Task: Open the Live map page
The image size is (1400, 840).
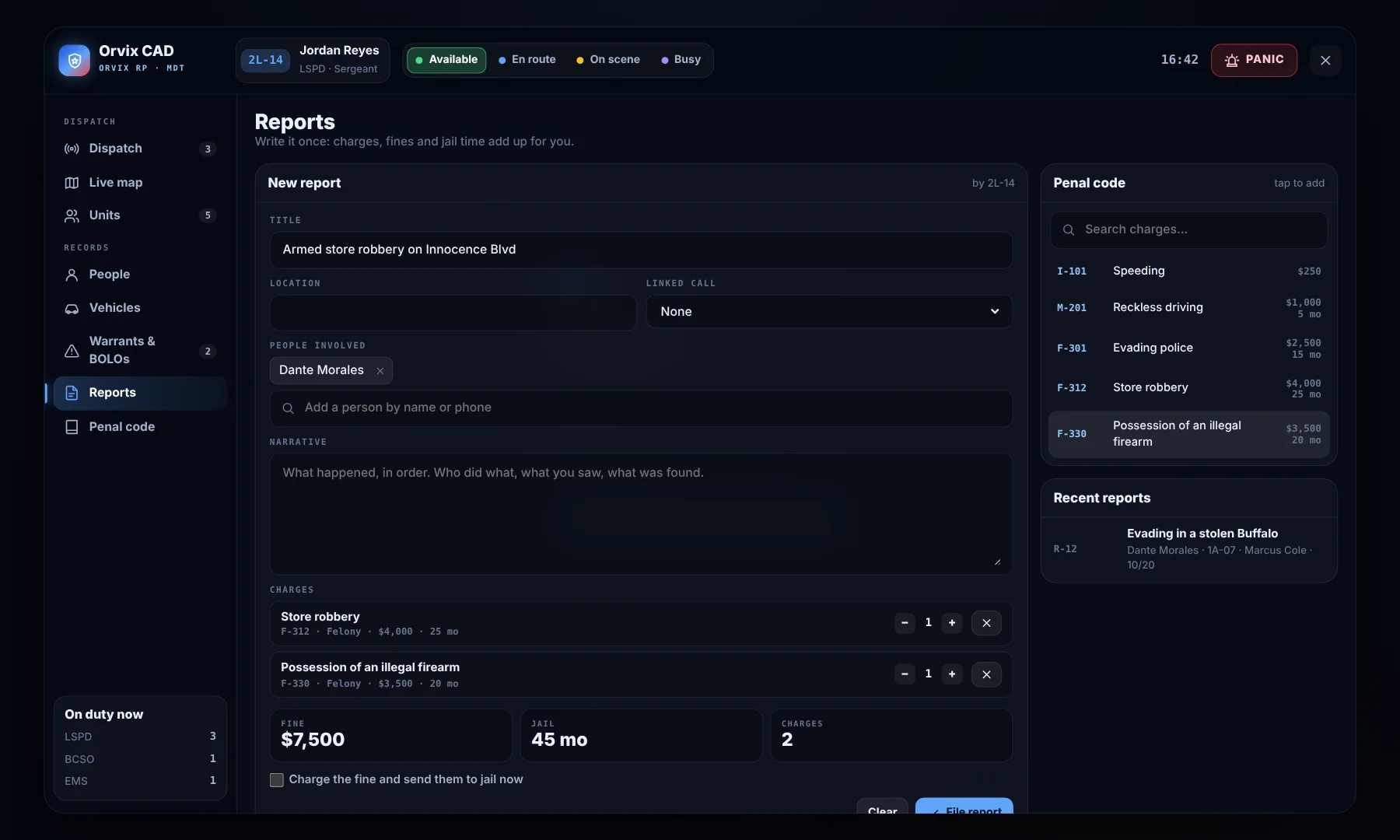Action: 140,183
